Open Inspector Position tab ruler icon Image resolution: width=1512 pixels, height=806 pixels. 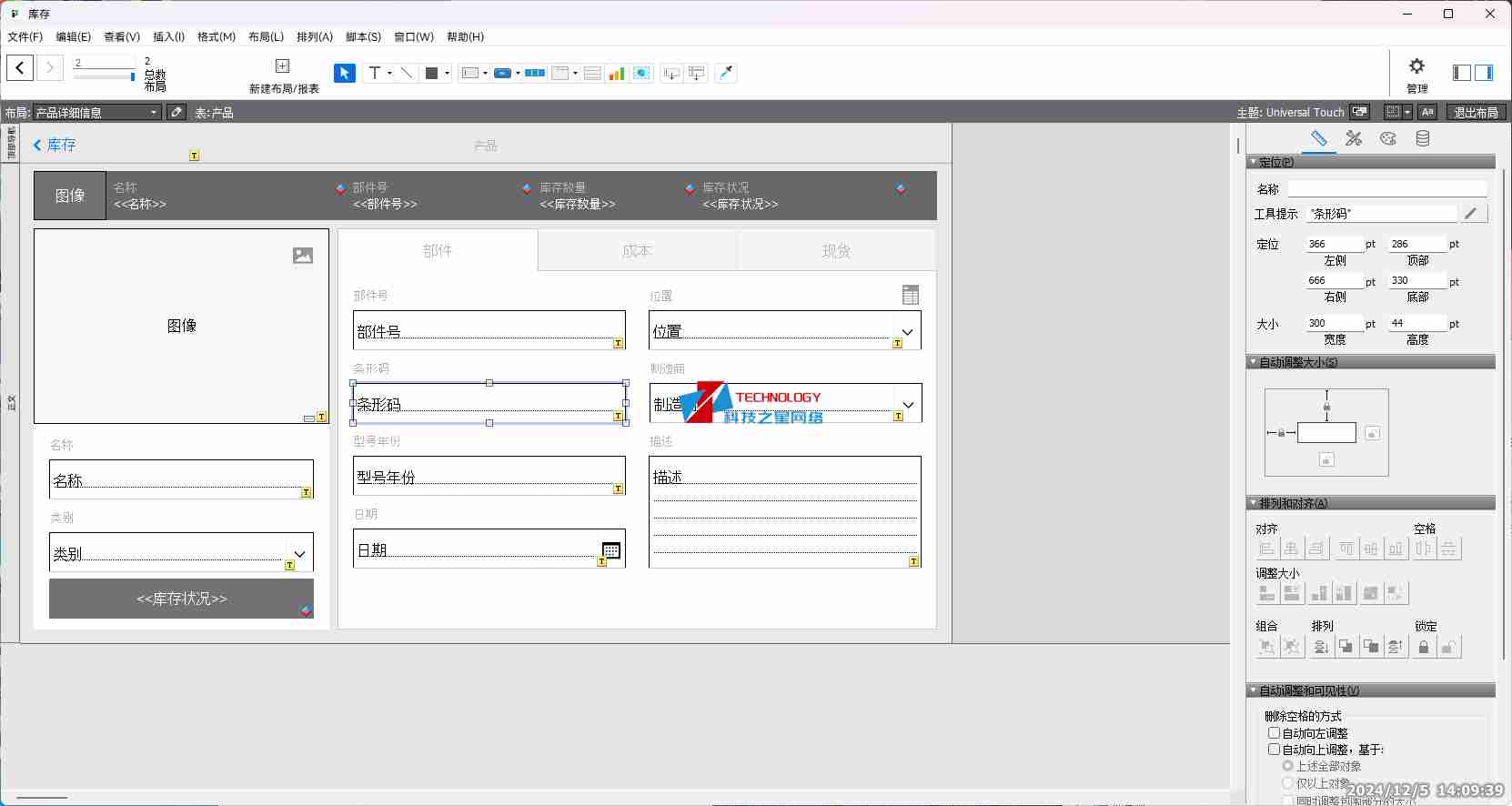pos(1319,138)
